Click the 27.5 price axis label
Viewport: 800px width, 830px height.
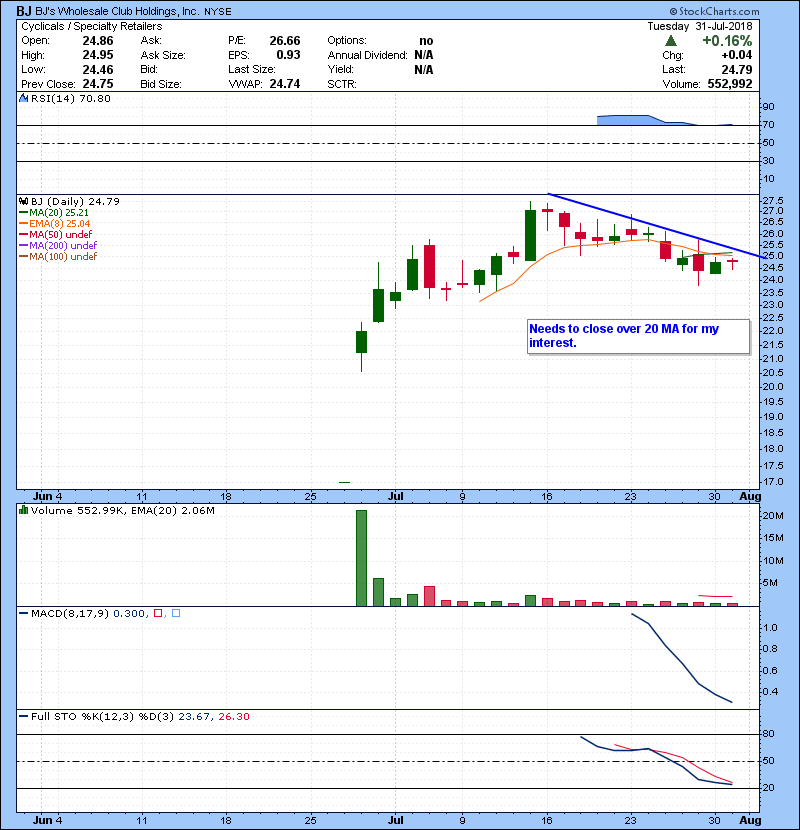[772, 201]
